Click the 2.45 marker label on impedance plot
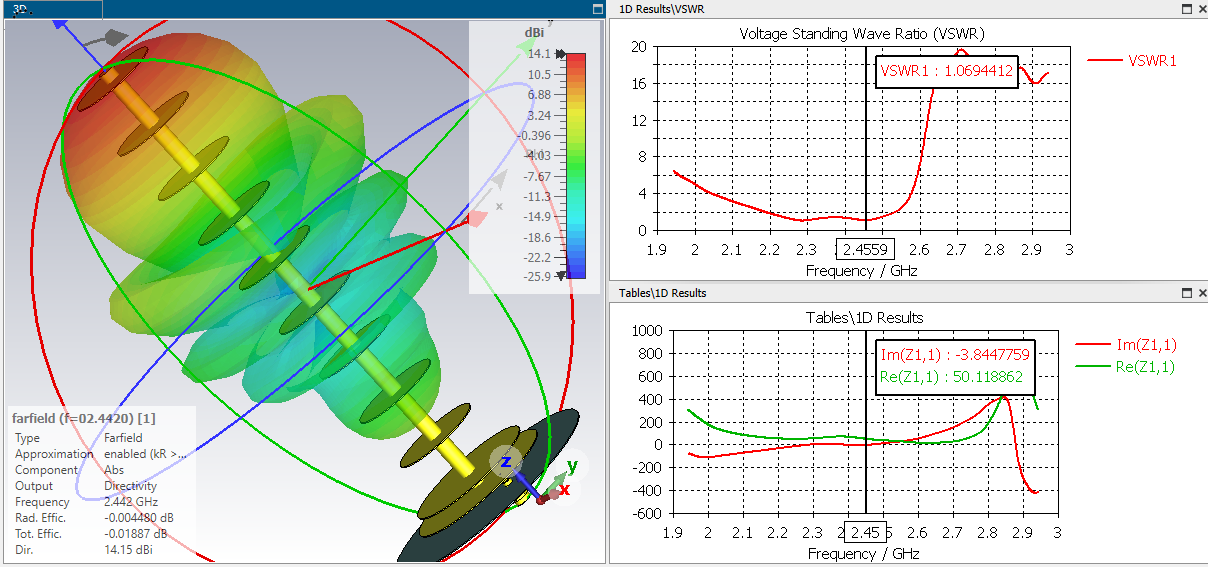Screen dimensions: 1208x567 click(x=866, y=532)
